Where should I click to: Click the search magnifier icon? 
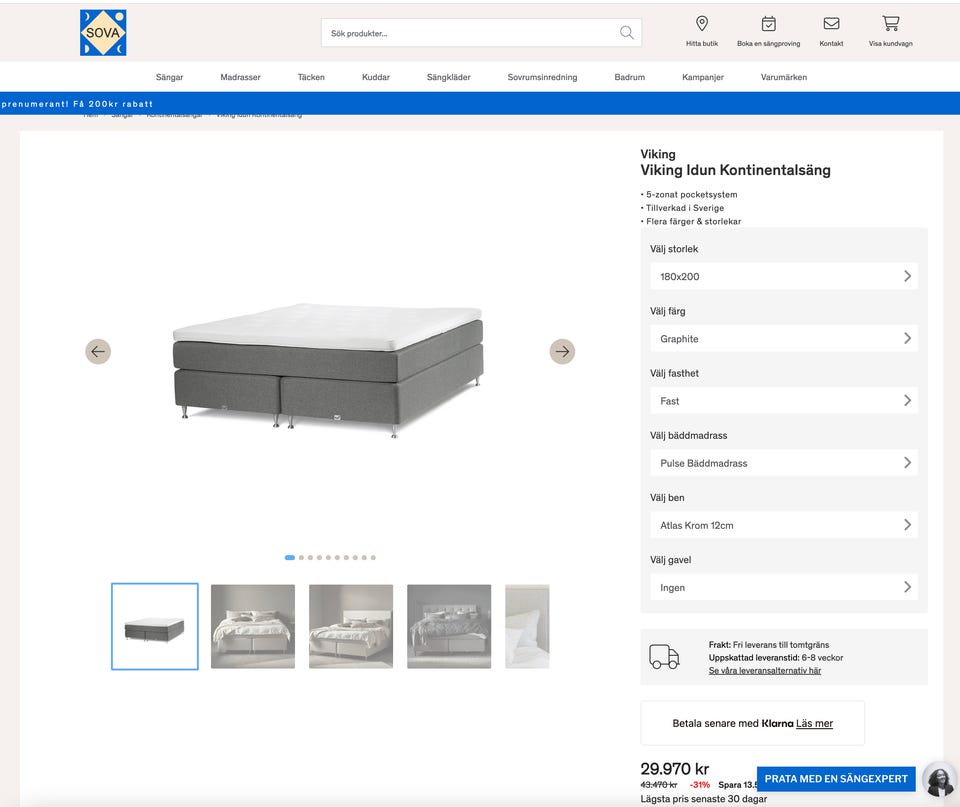pyautogui.click(x=627, y=33)
